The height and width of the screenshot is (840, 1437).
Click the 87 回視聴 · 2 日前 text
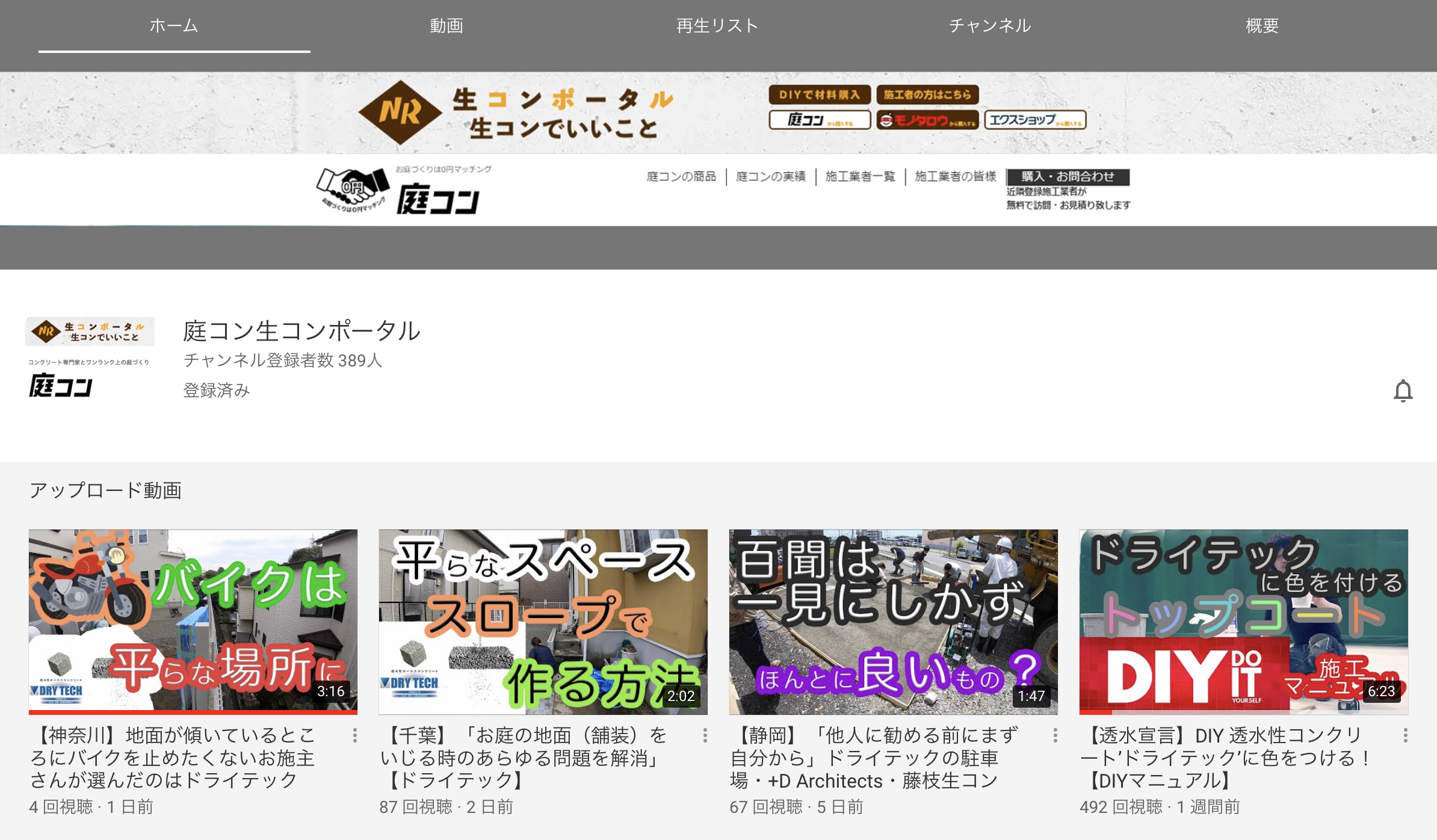click(446, 807)
